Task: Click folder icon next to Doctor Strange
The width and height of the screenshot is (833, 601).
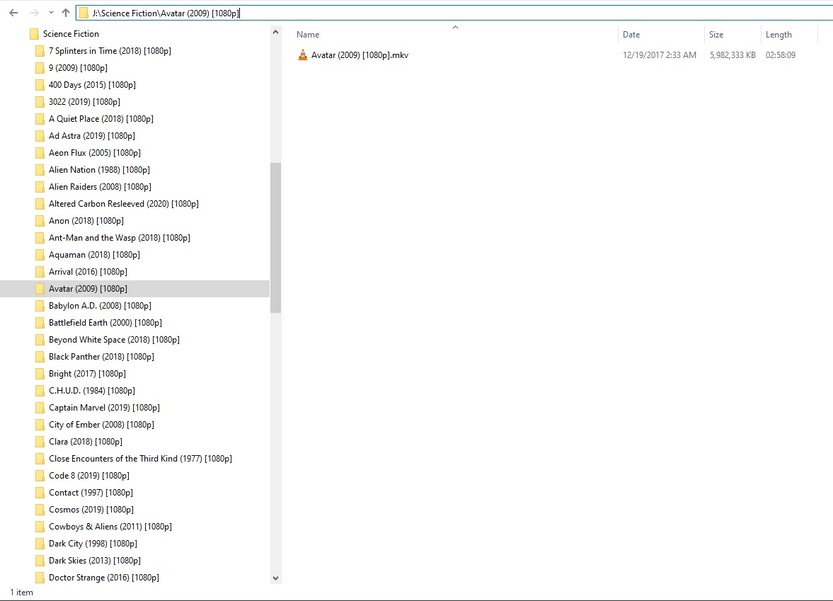Action: tap(40, 578)
